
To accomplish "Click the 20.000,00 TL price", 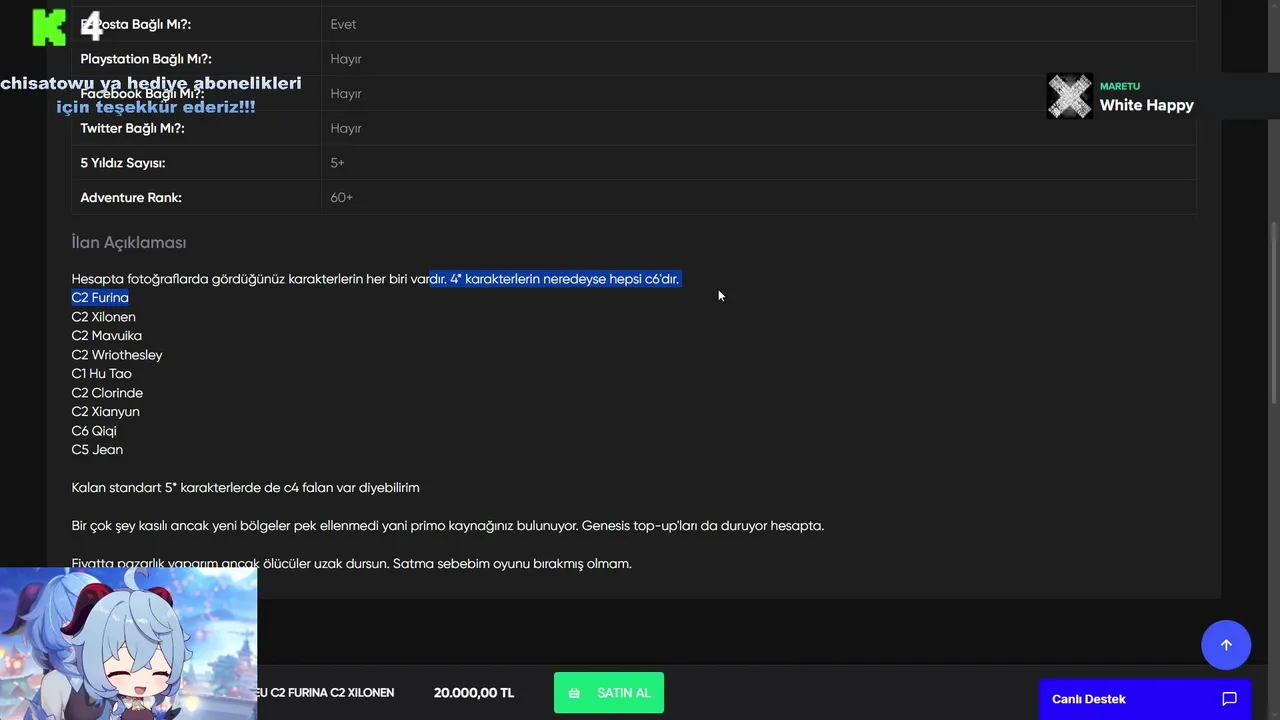I will point(474,693).
